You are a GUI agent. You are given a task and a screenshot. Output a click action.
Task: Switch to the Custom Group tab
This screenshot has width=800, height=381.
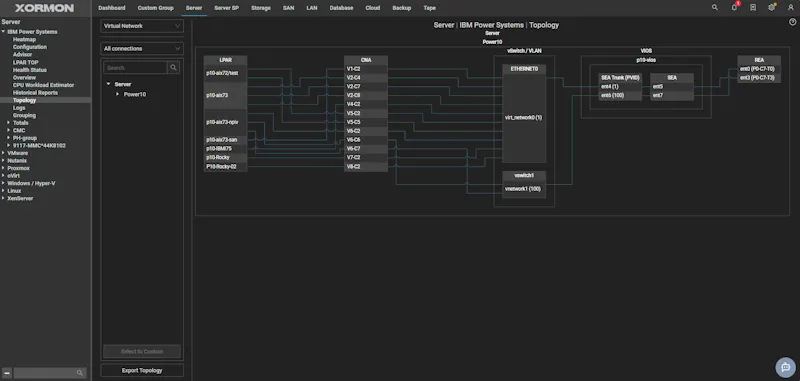pyautogui.click(x=156, y=8)
